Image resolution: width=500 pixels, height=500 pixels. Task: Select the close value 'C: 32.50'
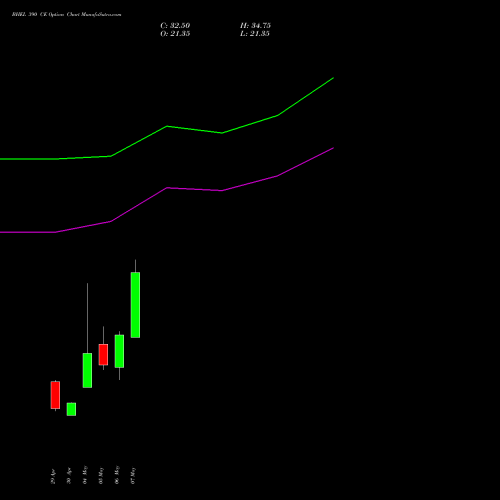(175, 26)
